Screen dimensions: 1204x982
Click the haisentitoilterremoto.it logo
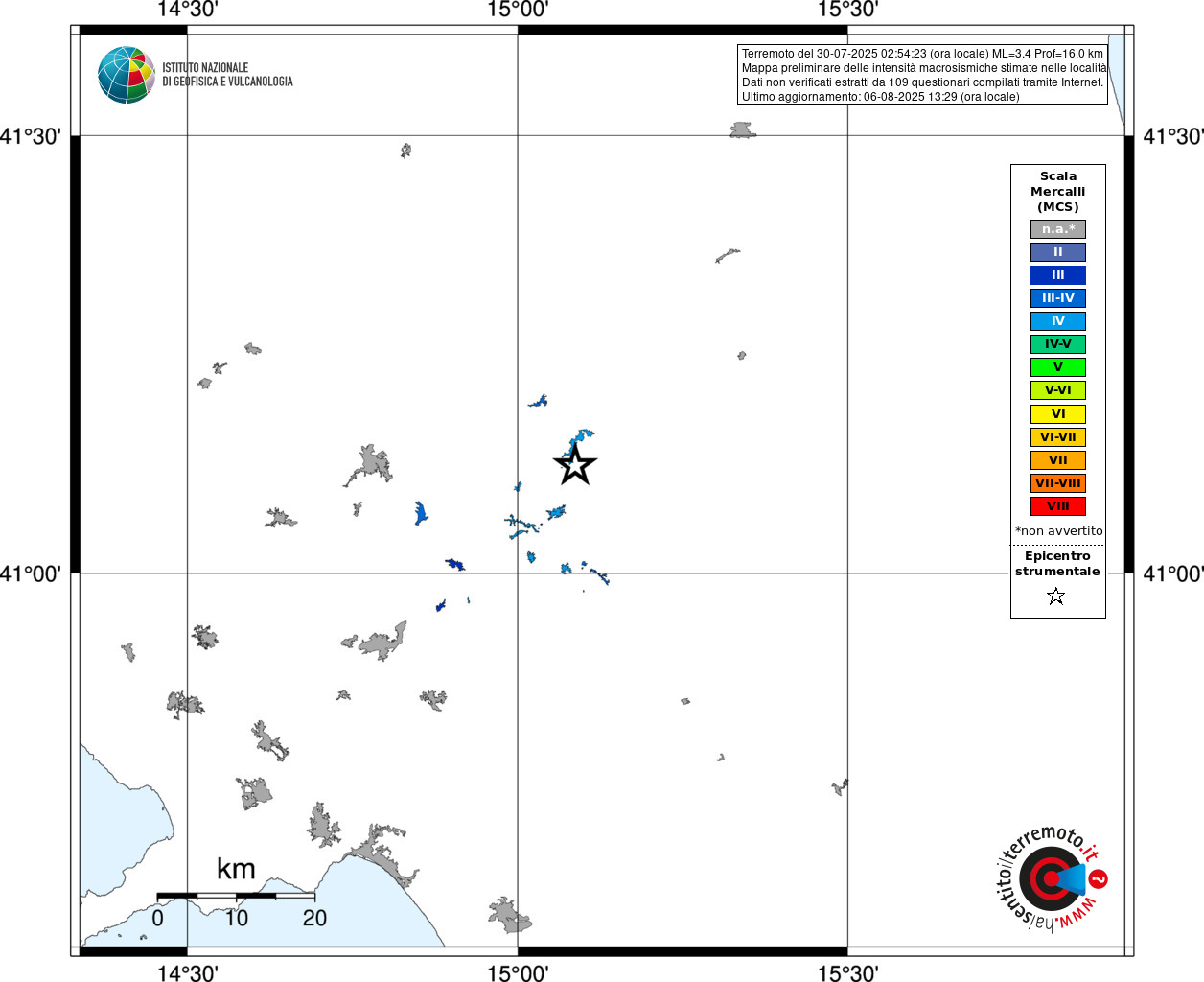coord(1053,877)
